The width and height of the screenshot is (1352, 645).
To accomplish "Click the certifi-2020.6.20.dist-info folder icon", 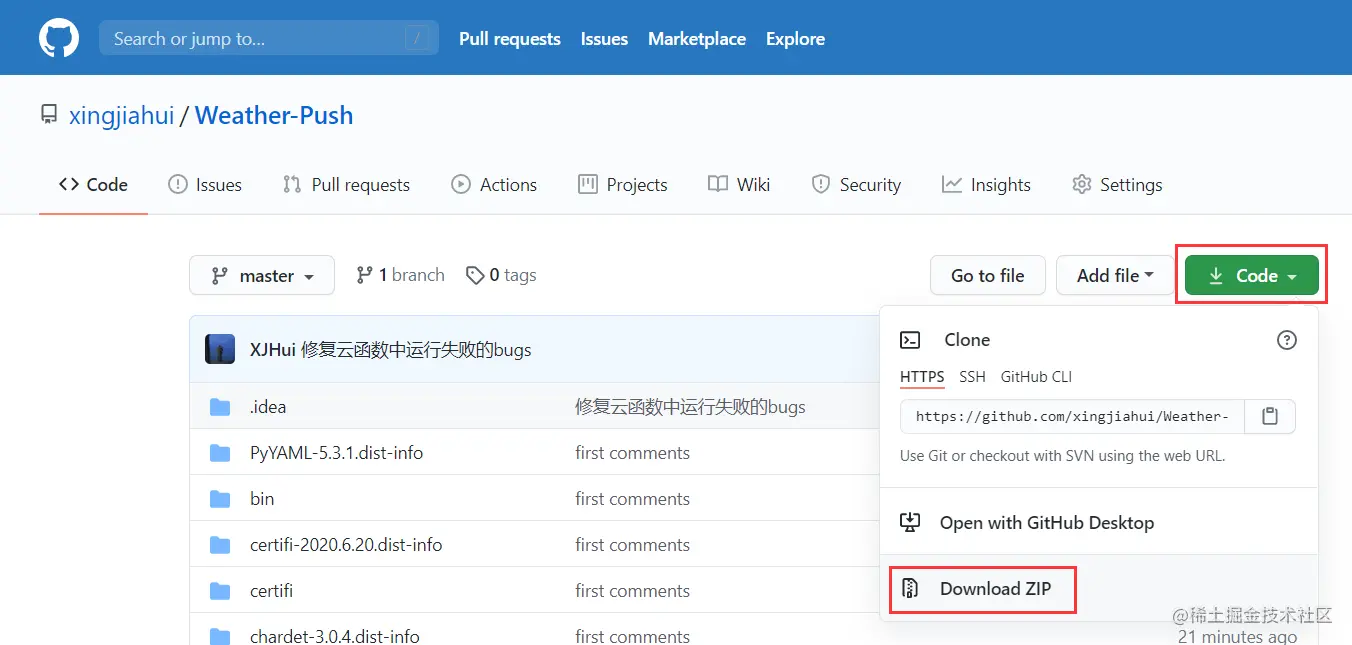I will (220, 545).
